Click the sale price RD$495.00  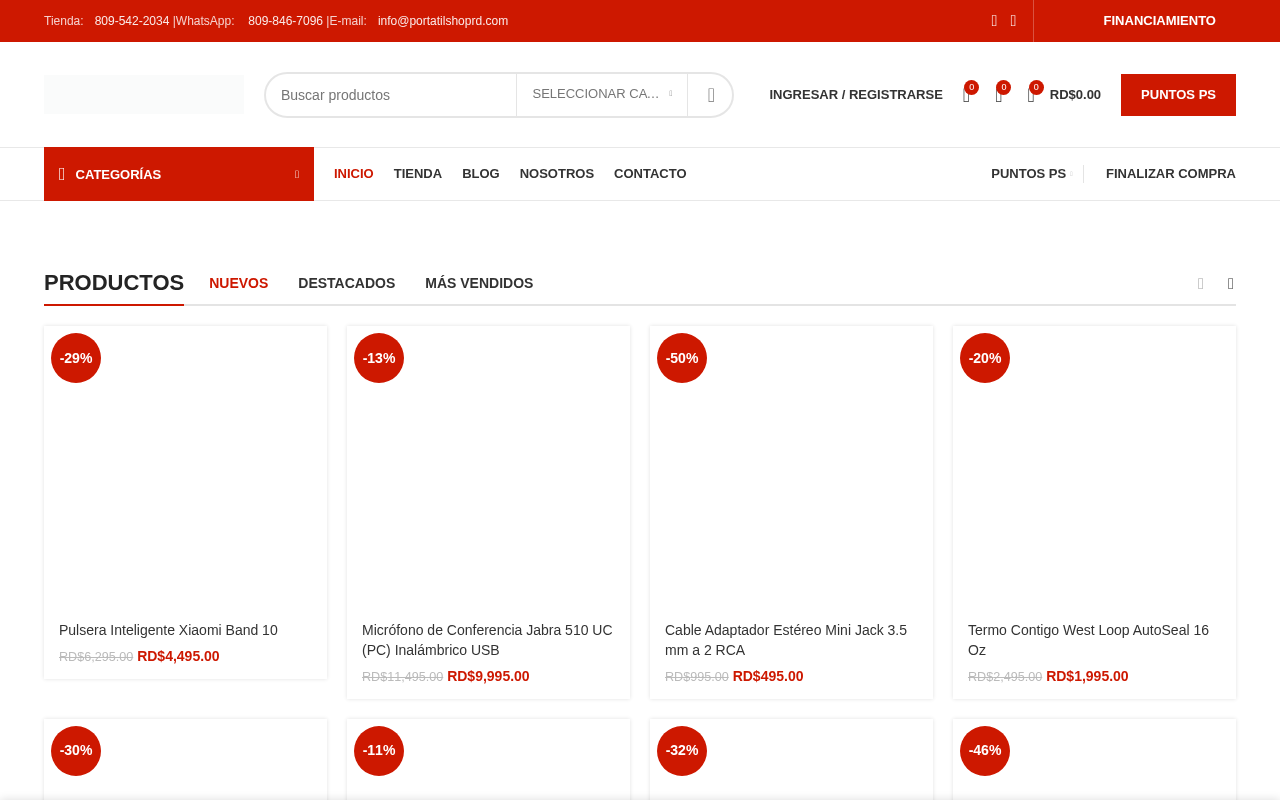pos(768,677)
